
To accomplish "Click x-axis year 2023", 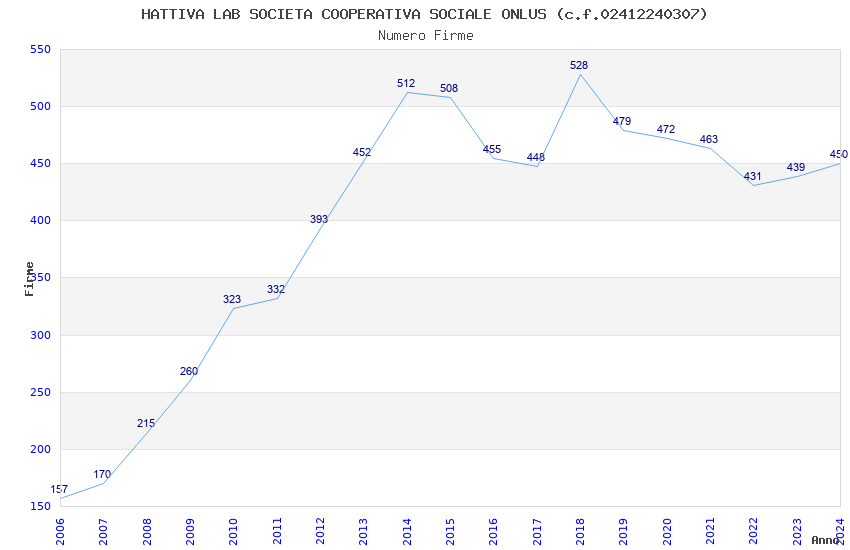I will (x=797, y=531).
